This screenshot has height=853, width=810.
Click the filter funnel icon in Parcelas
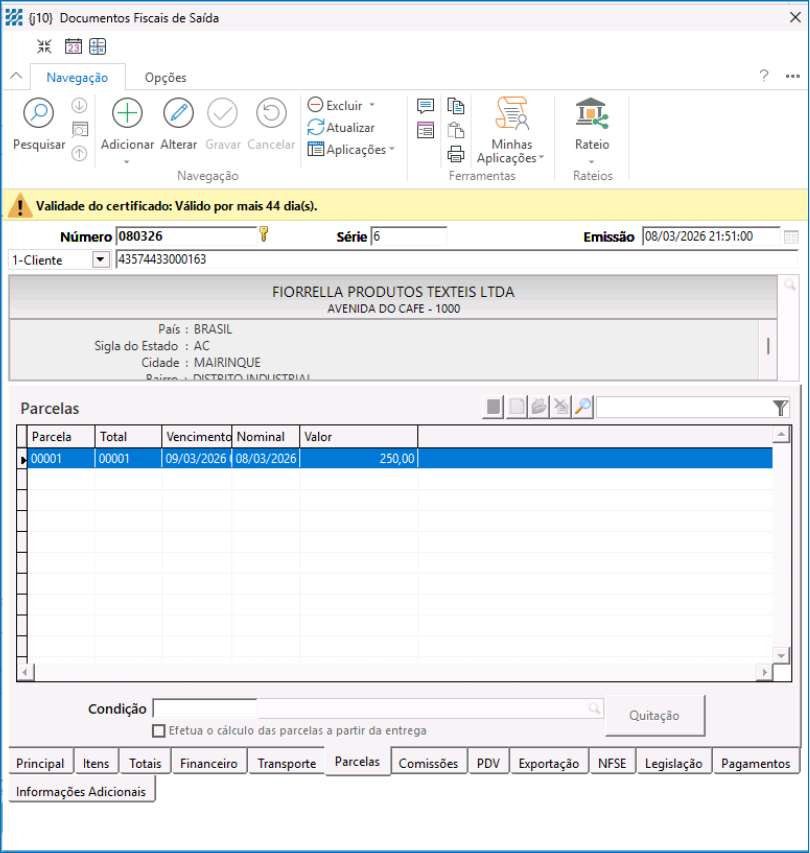[780, 407]
